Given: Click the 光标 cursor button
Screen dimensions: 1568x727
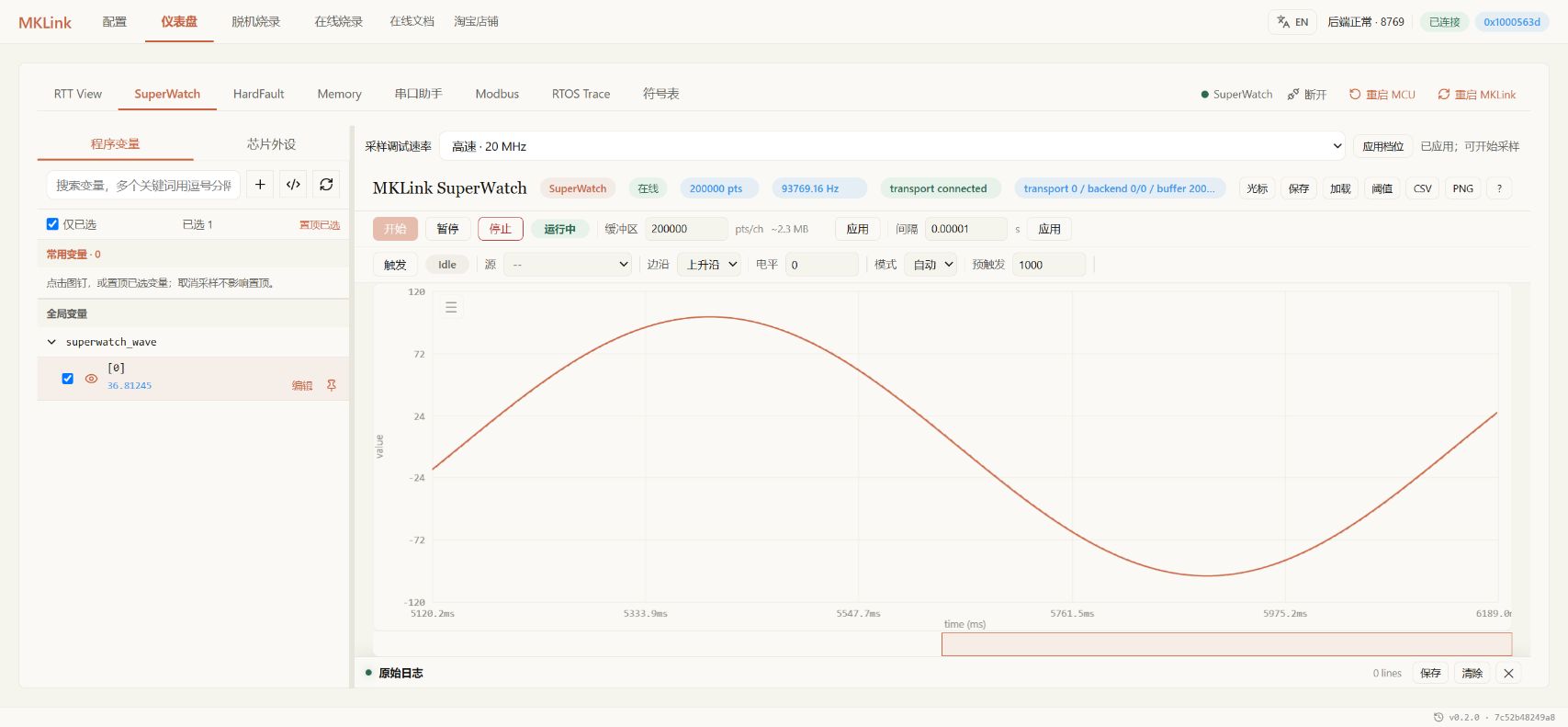Looking at the screenshot, I should click(1257, 188).
